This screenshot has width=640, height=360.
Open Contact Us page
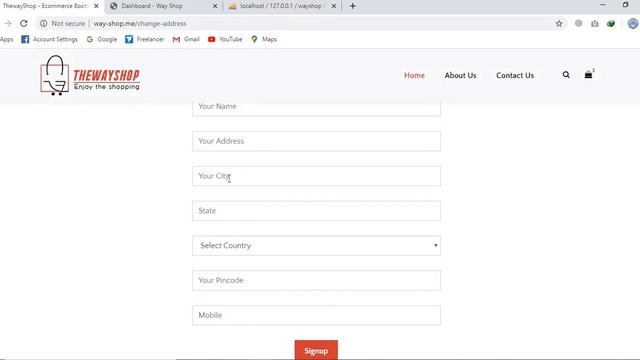tap(515, 76)
